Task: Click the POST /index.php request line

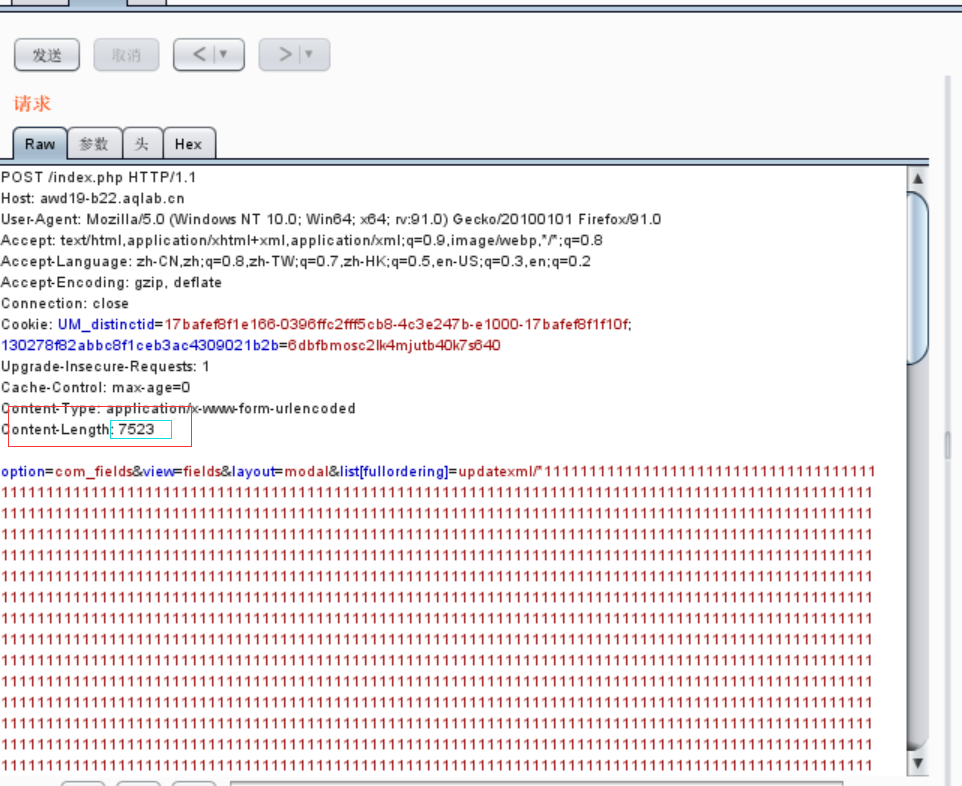Action: (x=99, y=178)
